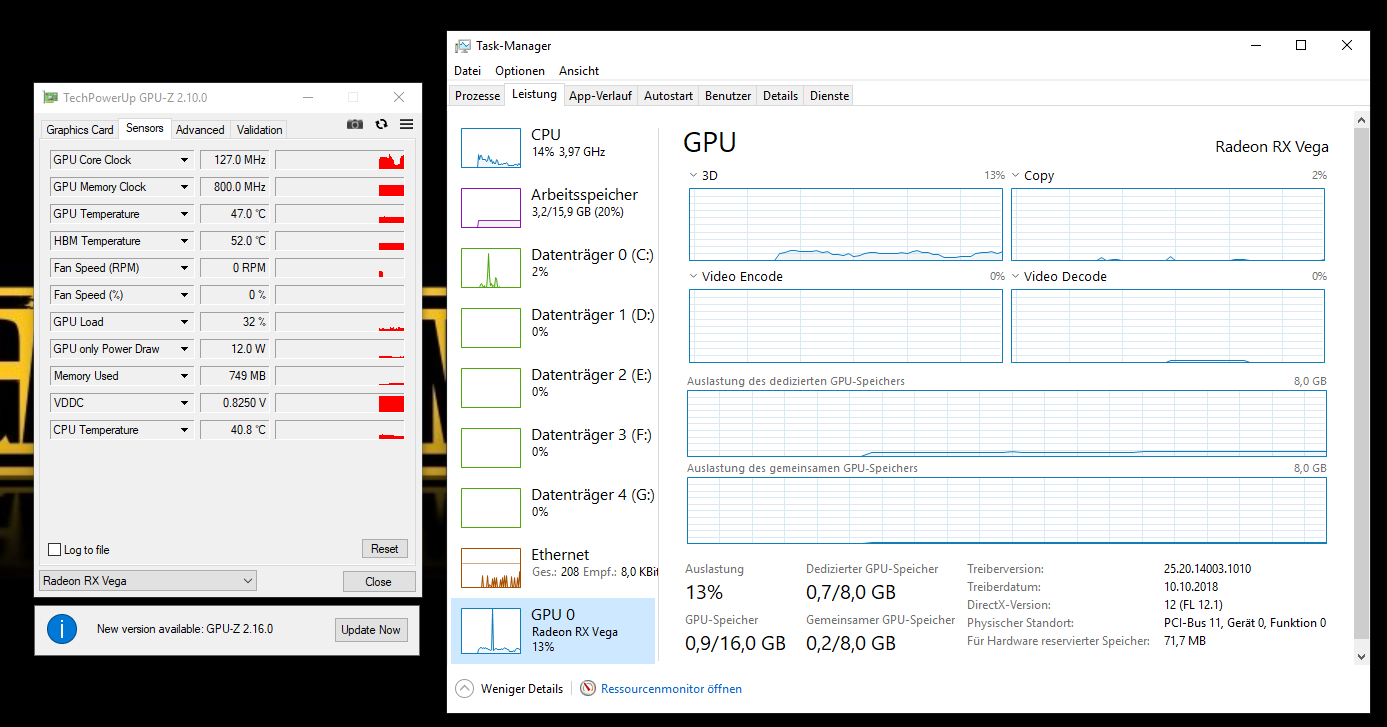The width and height of the screenshot is (1387, 727).
Task: Open the Datei menu
Action: (x=467, y=71)
